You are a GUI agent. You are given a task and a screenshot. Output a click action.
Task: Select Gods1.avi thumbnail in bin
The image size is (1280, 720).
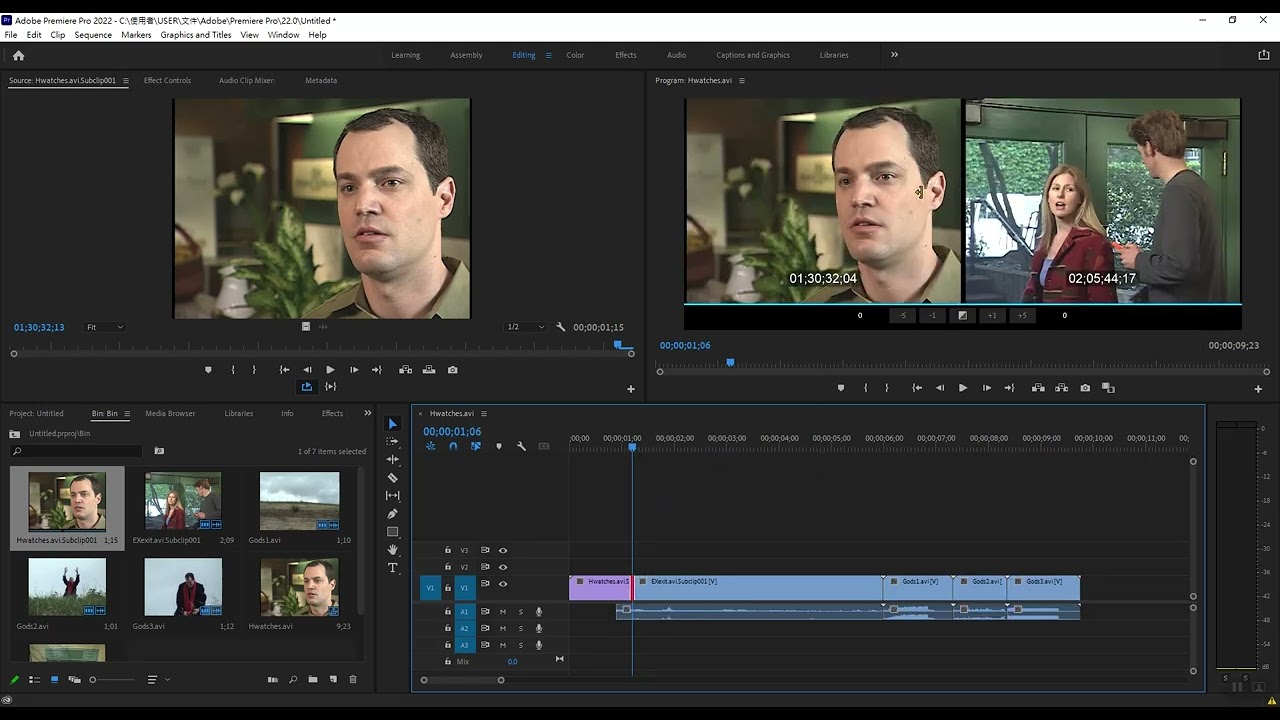click(x=299, y=501)
